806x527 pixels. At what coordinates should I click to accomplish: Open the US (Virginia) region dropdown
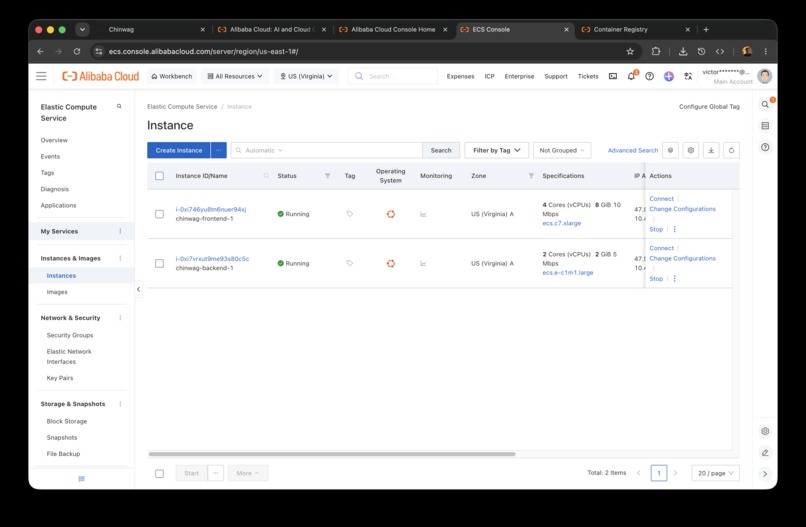(x=306, y=76)
